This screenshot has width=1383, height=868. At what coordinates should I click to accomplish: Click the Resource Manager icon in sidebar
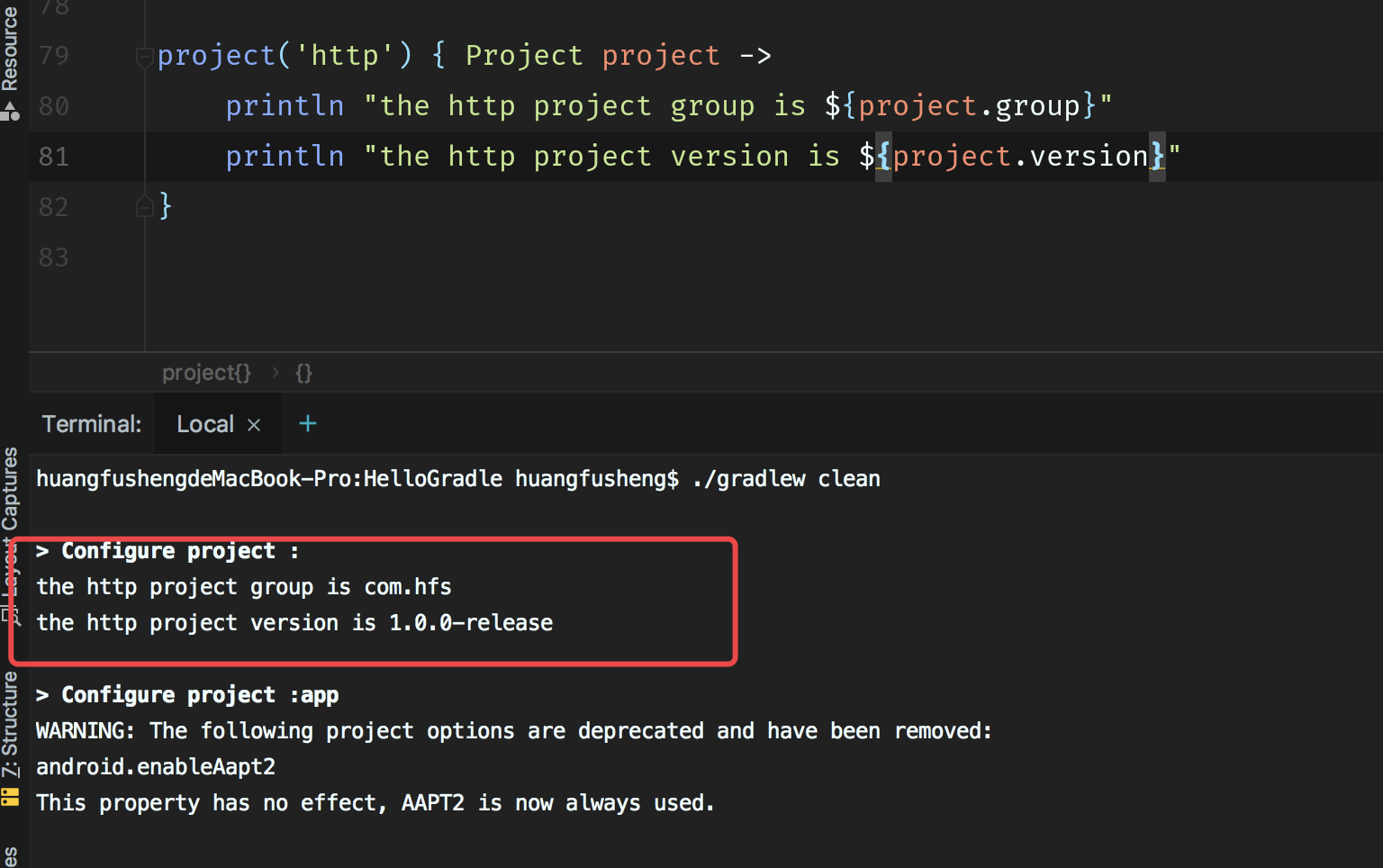(x=10, y=112)
